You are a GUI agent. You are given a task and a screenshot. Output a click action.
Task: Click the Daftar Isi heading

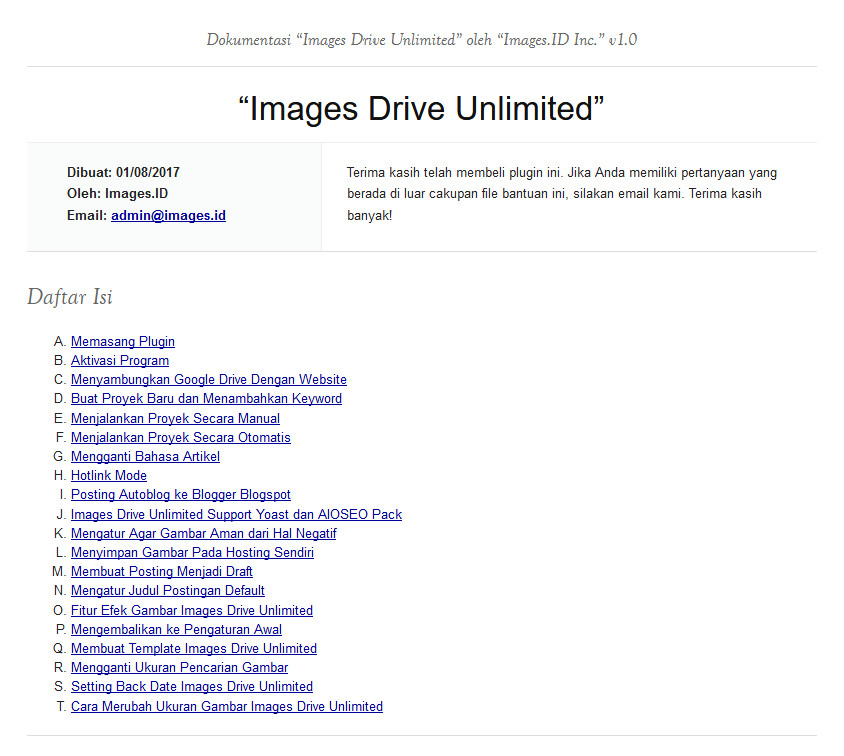pyautogui.click(x=70, y=297)
